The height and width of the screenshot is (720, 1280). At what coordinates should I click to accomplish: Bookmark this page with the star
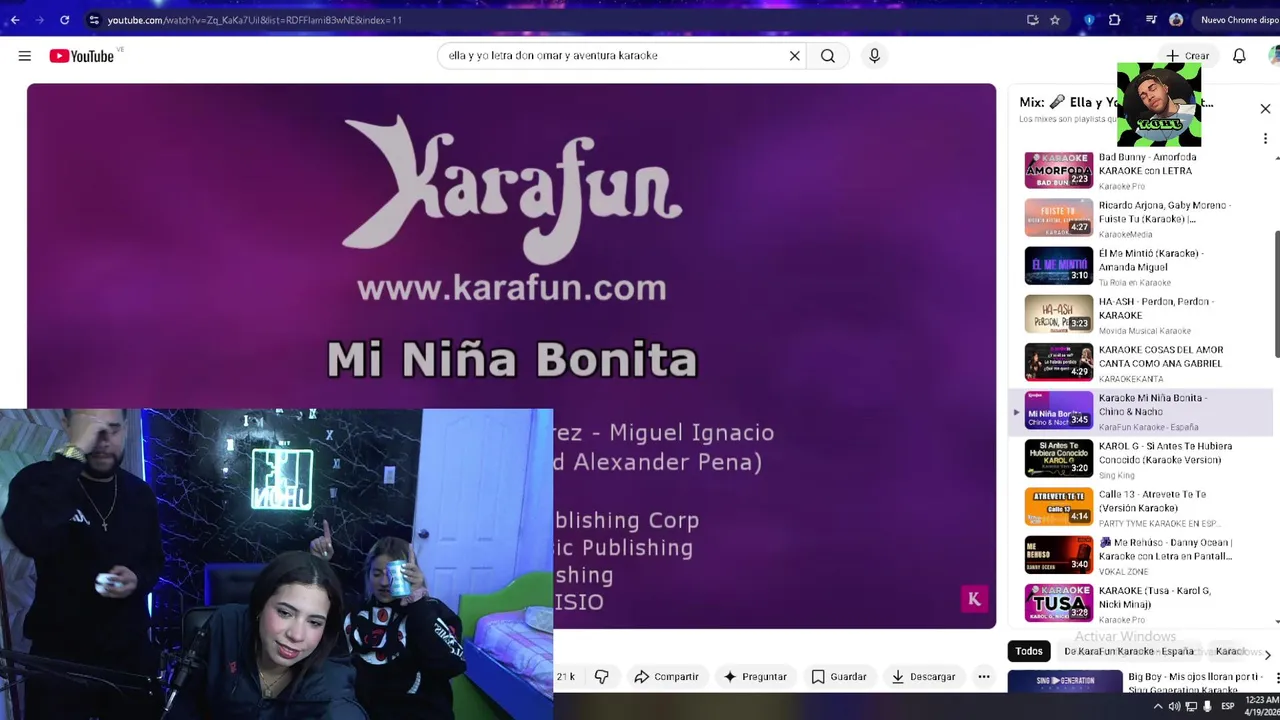1054,20
